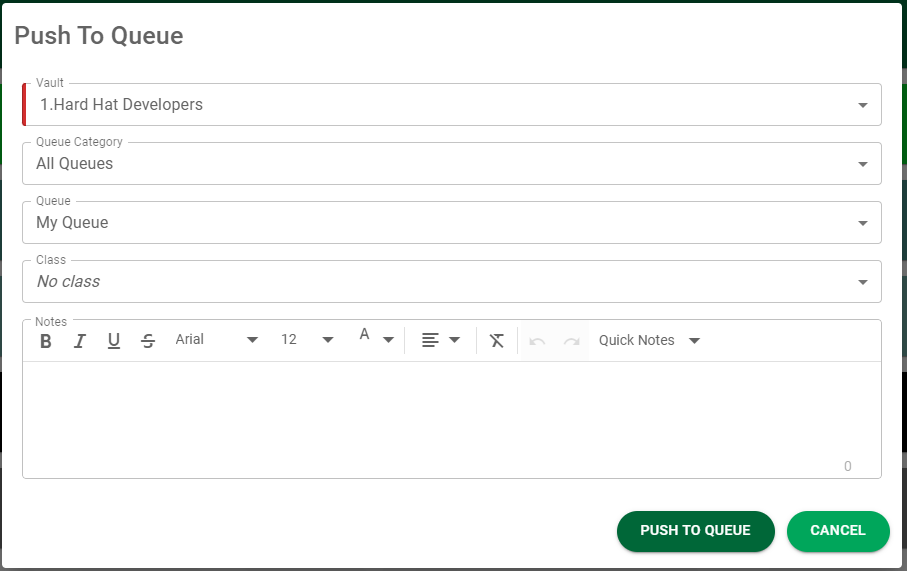The height and width of the screenshot is (571, 907).
Task: Open the Quick Notes menu
Action: (x=649, y=340)
